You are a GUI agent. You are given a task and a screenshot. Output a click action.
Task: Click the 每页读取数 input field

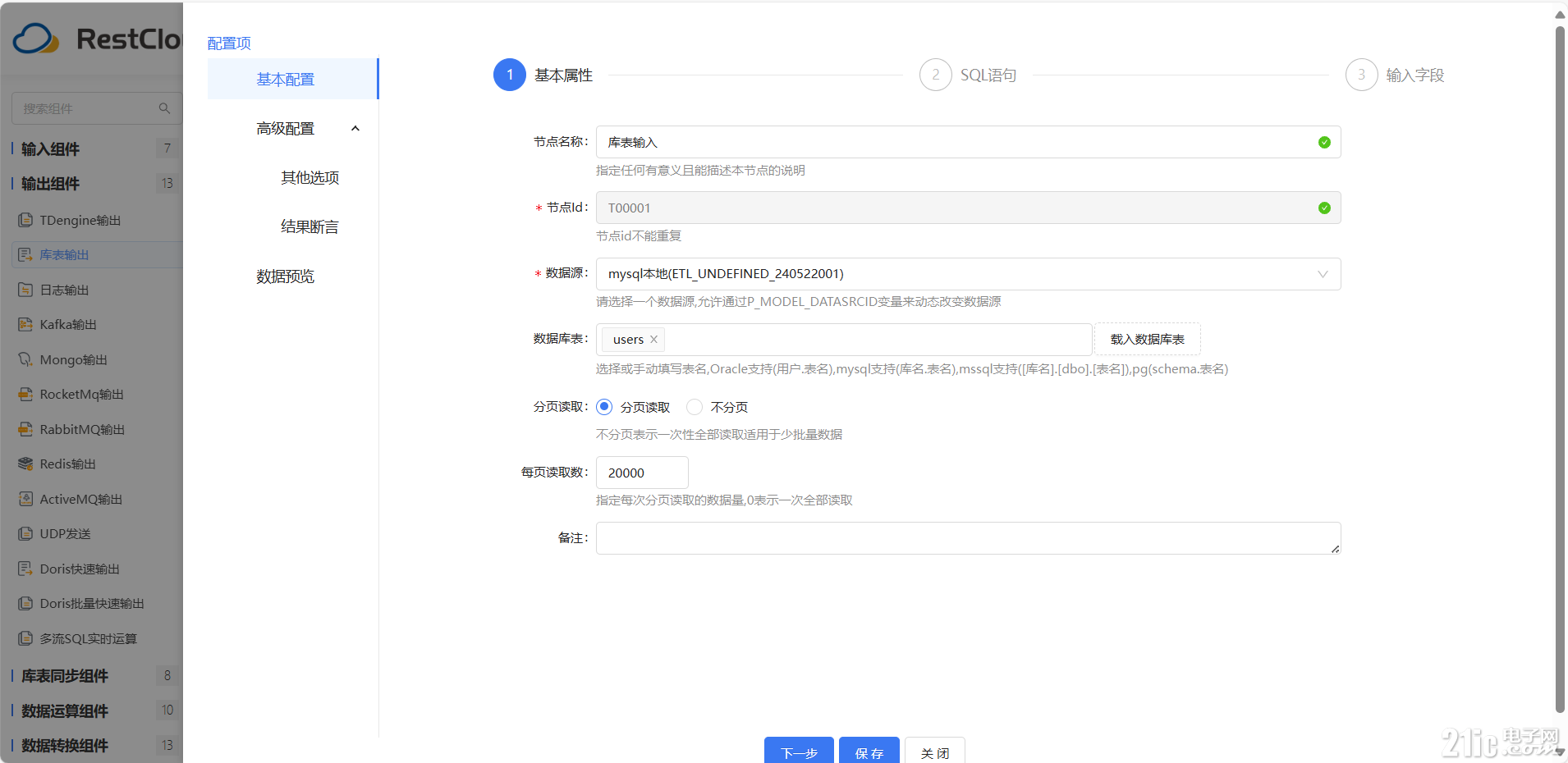[x=642, y=473]
